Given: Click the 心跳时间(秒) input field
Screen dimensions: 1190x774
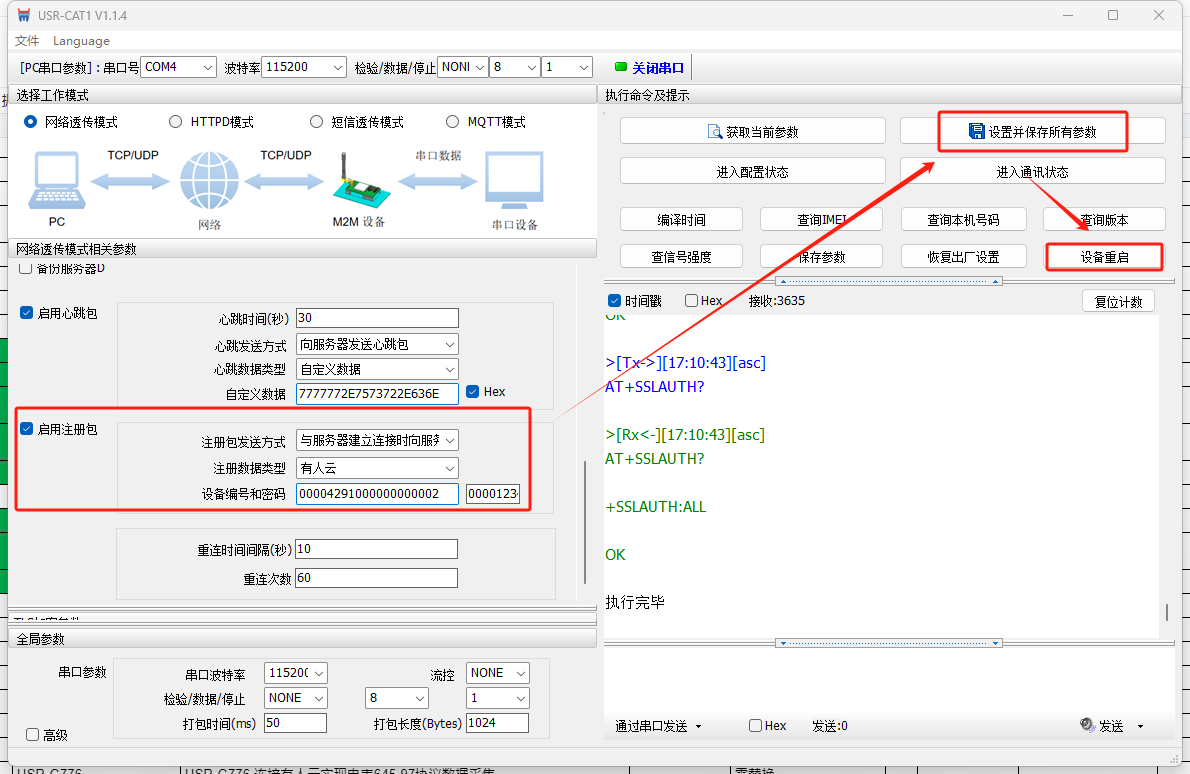Looking at the screenshot, I should (x=377, y=318).
